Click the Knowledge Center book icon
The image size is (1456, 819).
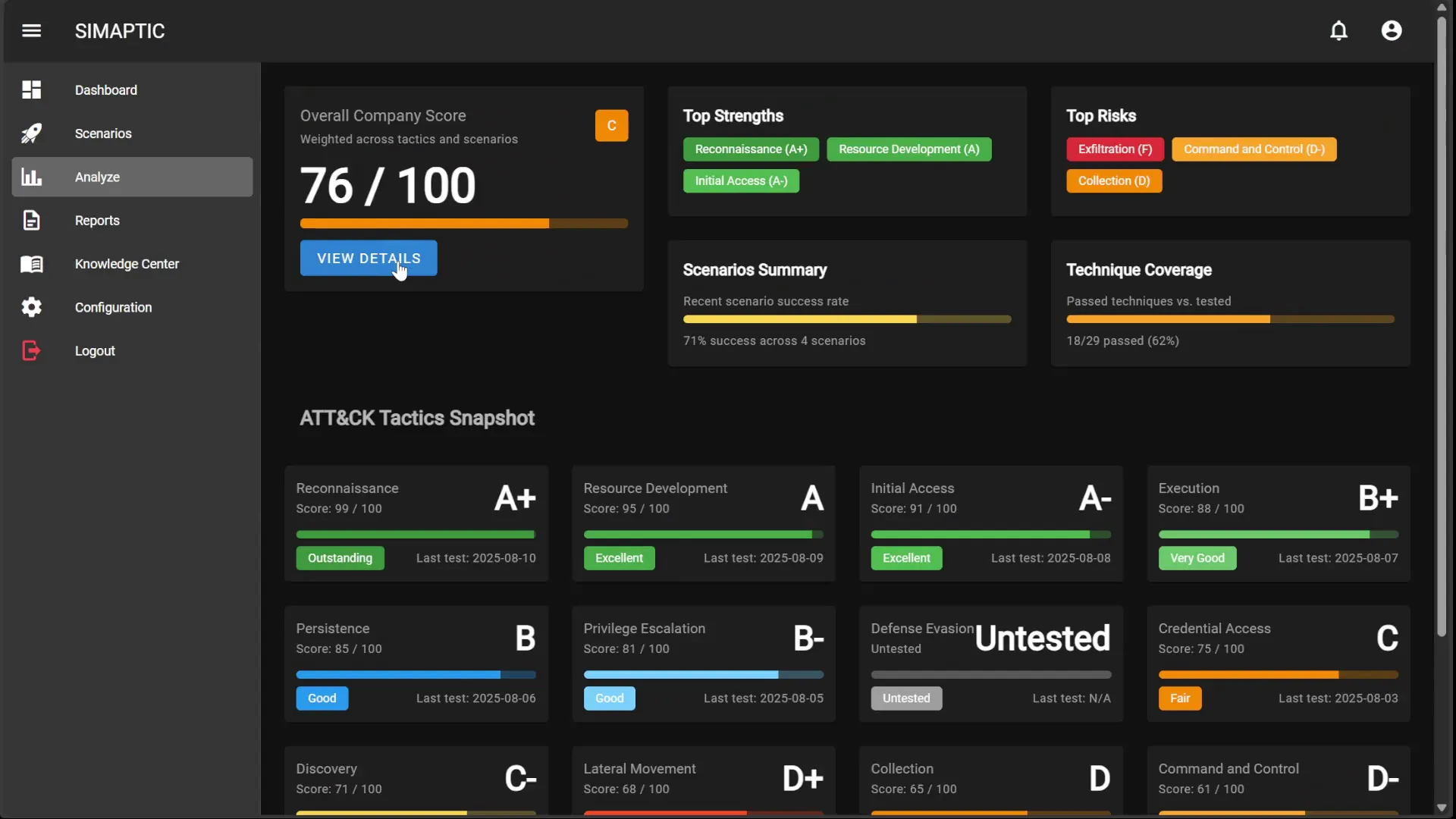click(x=31, y=264)
